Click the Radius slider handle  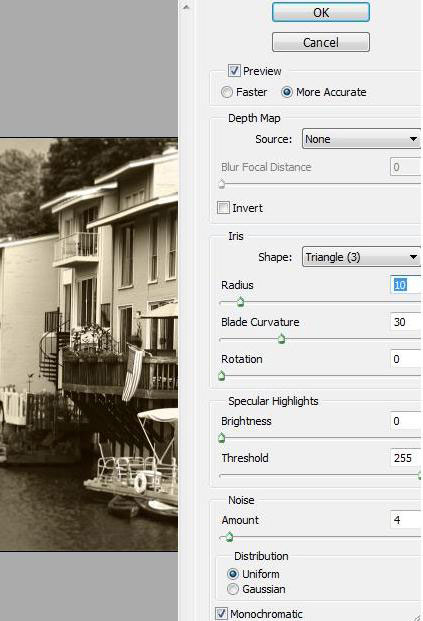pos(240,303)
